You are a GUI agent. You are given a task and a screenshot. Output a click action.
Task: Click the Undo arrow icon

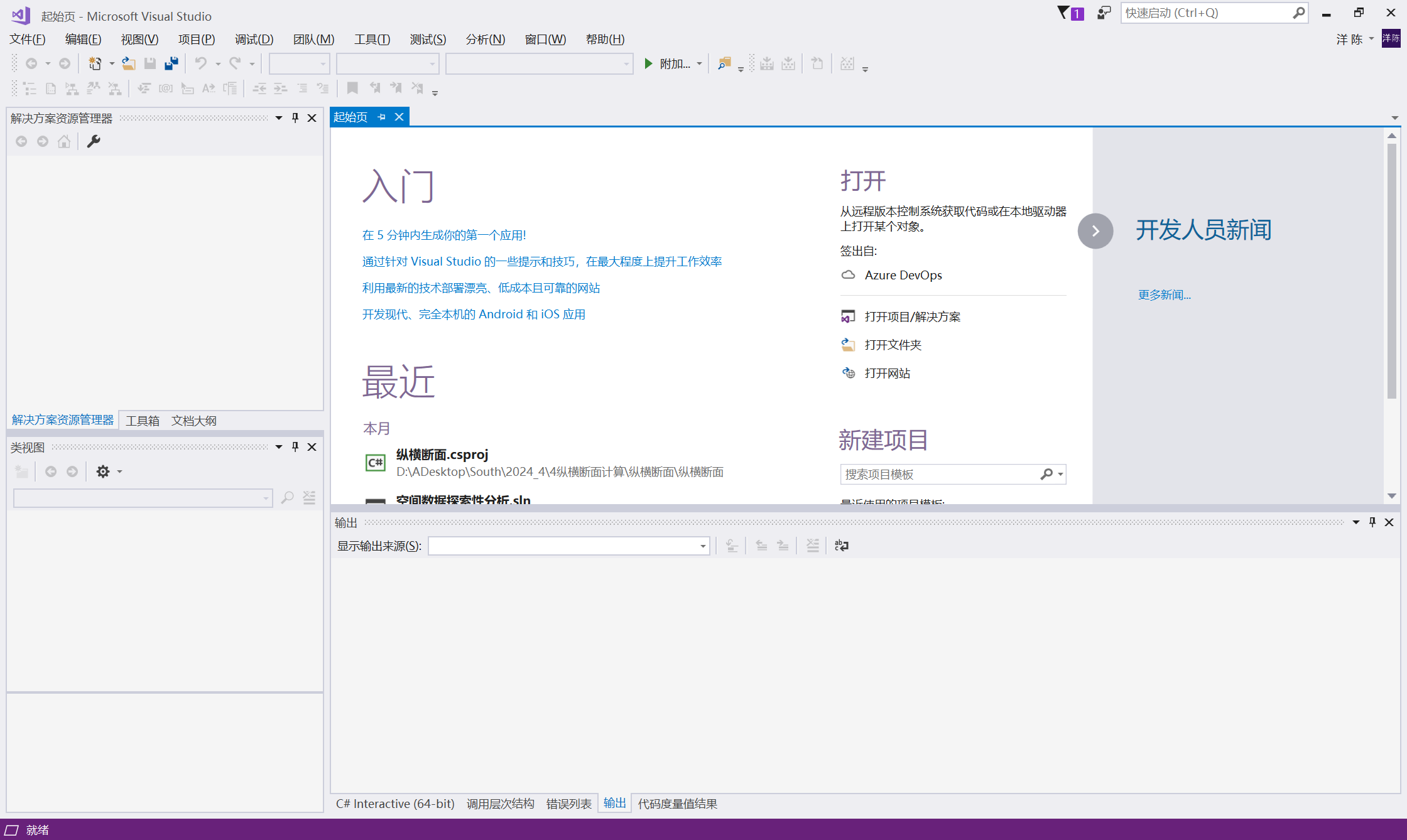(x=200, y=63)
